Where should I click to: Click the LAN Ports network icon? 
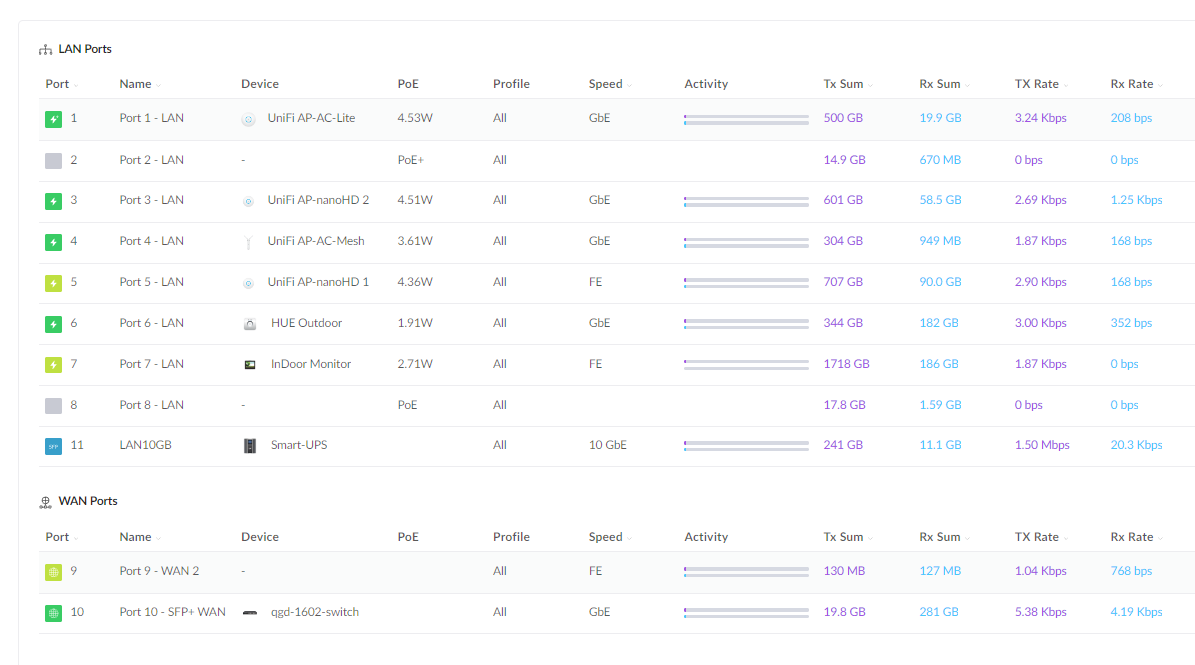(x=46, y=50)
